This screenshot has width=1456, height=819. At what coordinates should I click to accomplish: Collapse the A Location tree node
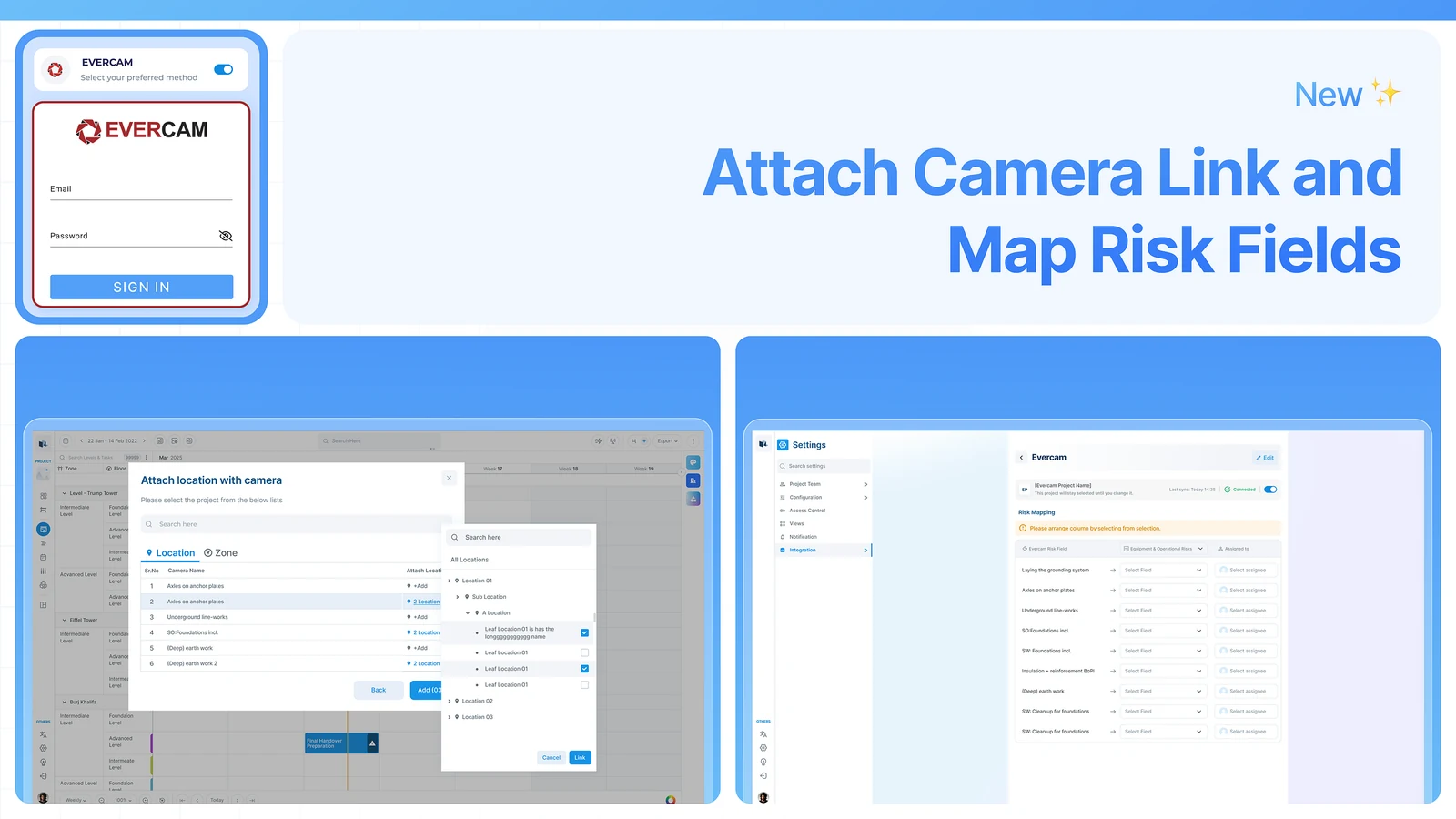tap(468, 613)
